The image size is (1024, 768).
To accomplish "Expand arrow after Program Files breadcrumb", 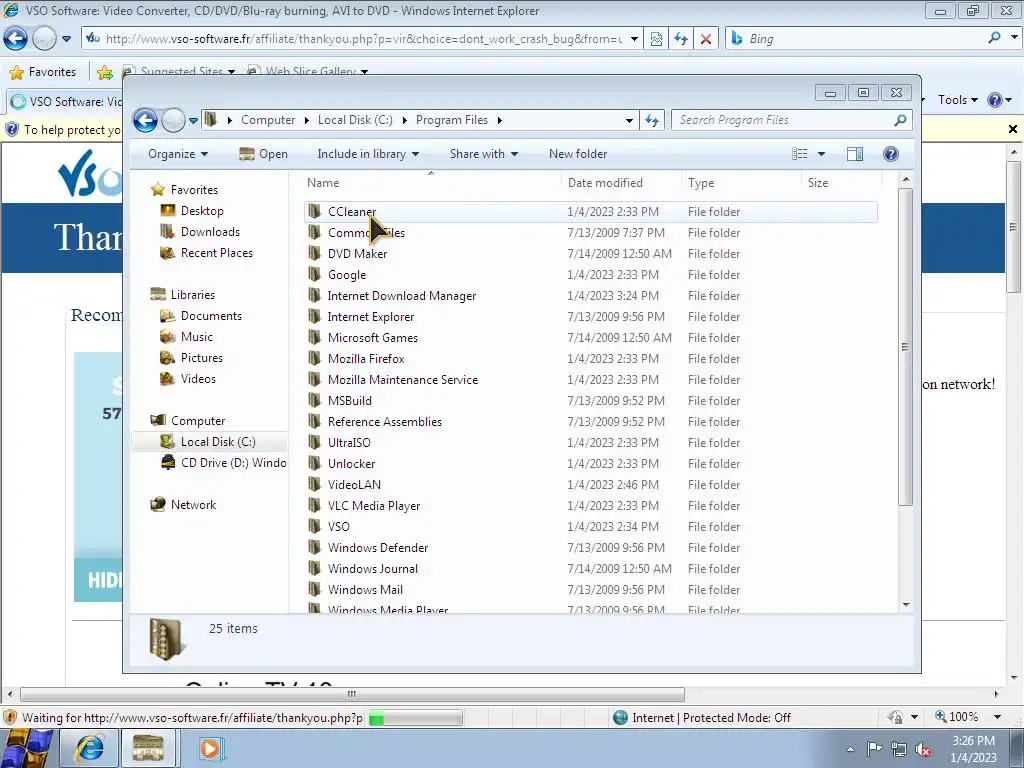I will point(500,120).
